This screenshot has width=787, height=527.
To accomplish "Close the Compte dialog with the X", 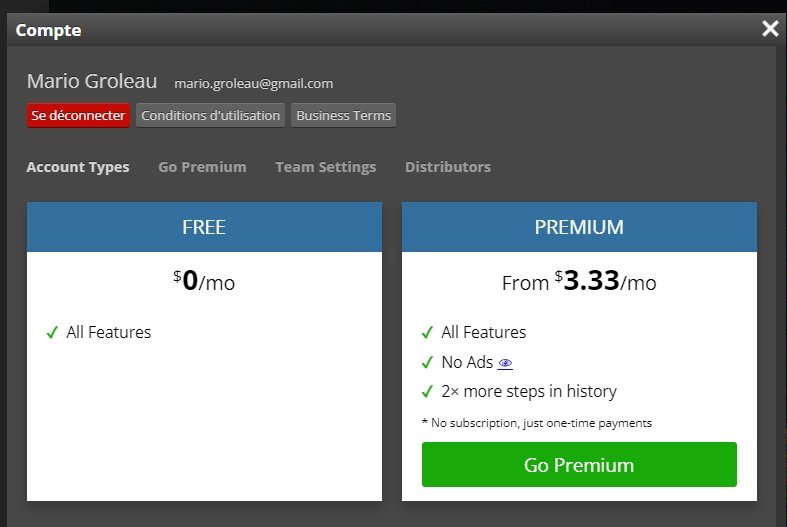I will coord(770,29).
